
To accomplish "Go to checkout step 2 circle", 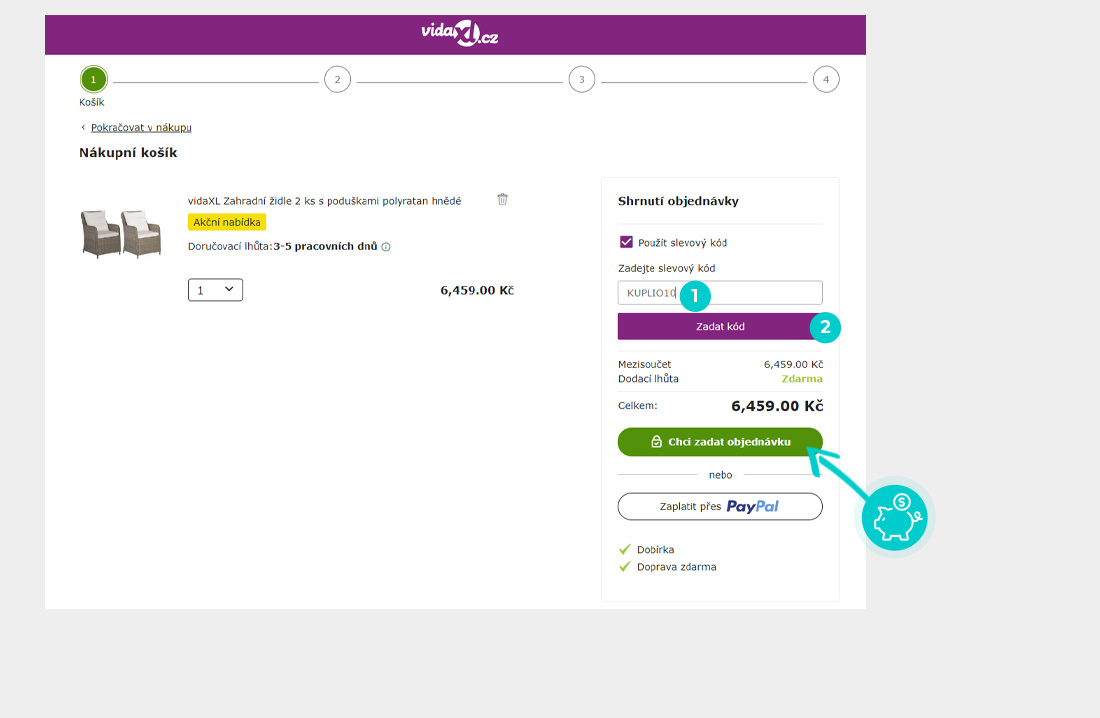I will (337, 79).
